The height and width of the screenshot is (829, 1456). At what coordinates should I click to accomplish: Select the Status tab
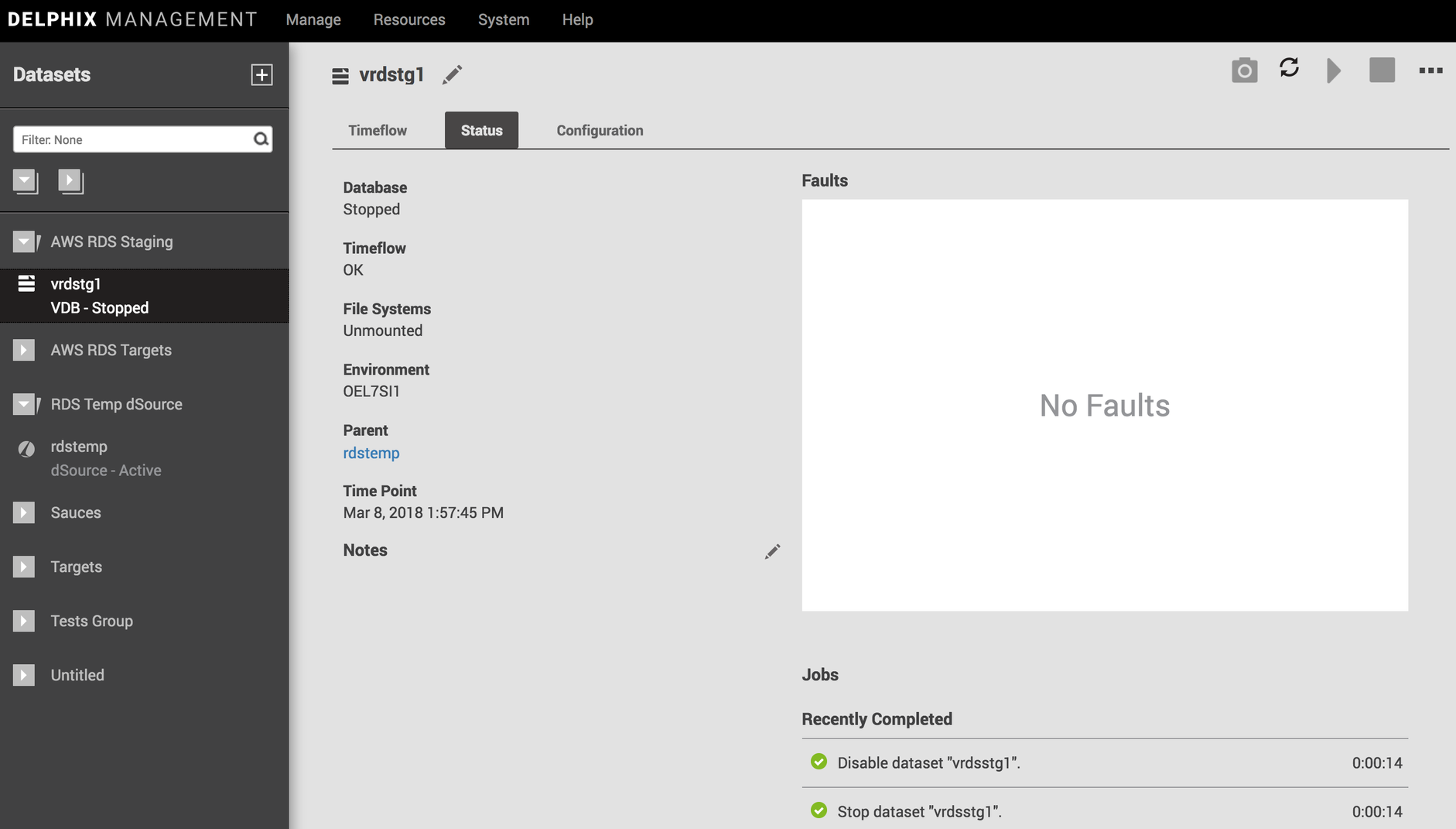point(481,131)
